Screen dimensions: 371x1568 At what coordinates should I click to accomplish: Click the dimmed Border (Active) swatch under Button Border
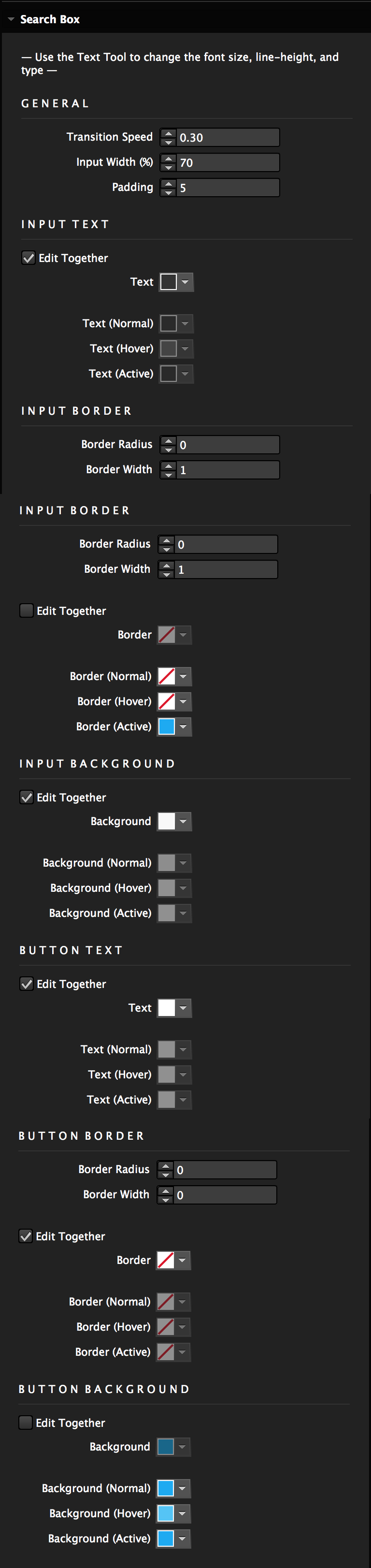click(x=165, y=1351)
